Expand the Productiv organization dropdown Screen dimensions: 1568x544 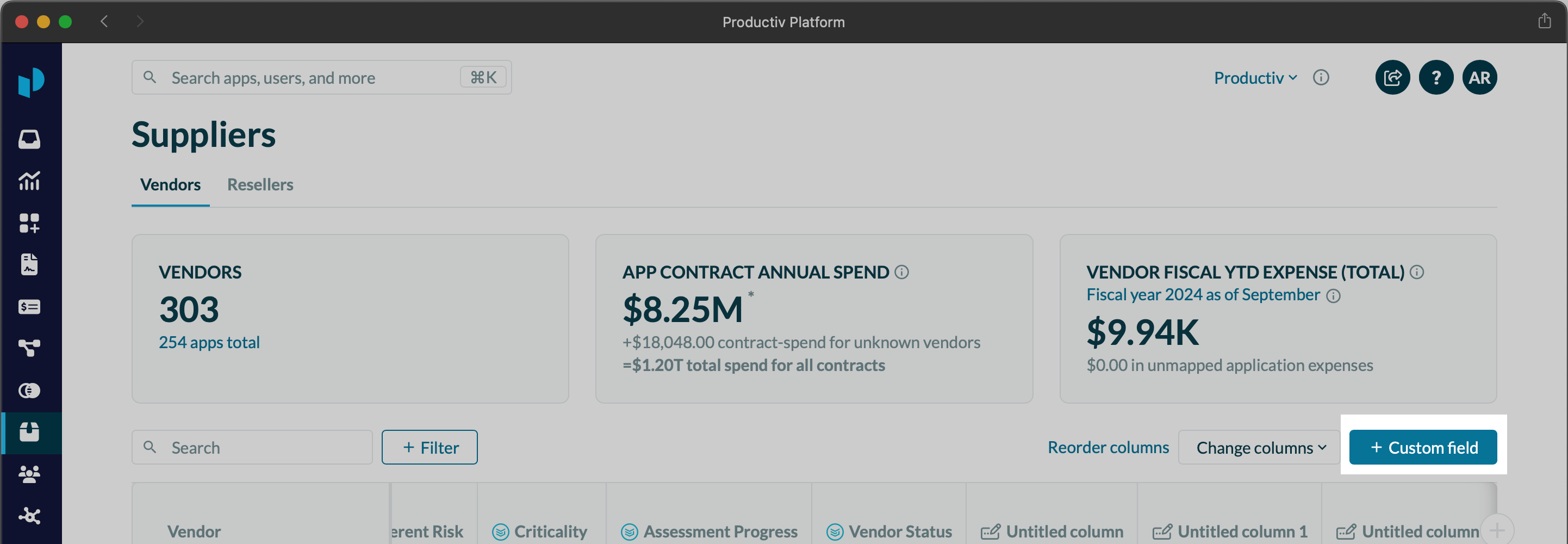(1255, 78)
